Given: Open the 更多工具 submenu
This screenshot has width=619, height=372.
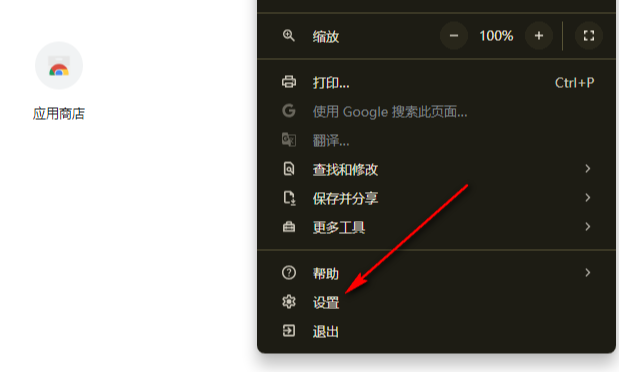Looking at the screenshot, I should [437, 227].
